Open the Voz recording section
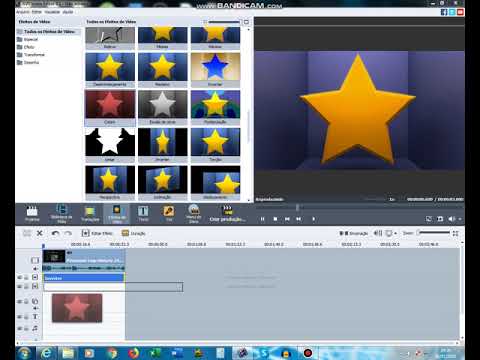The image size is (480, 360). [169, 214]
